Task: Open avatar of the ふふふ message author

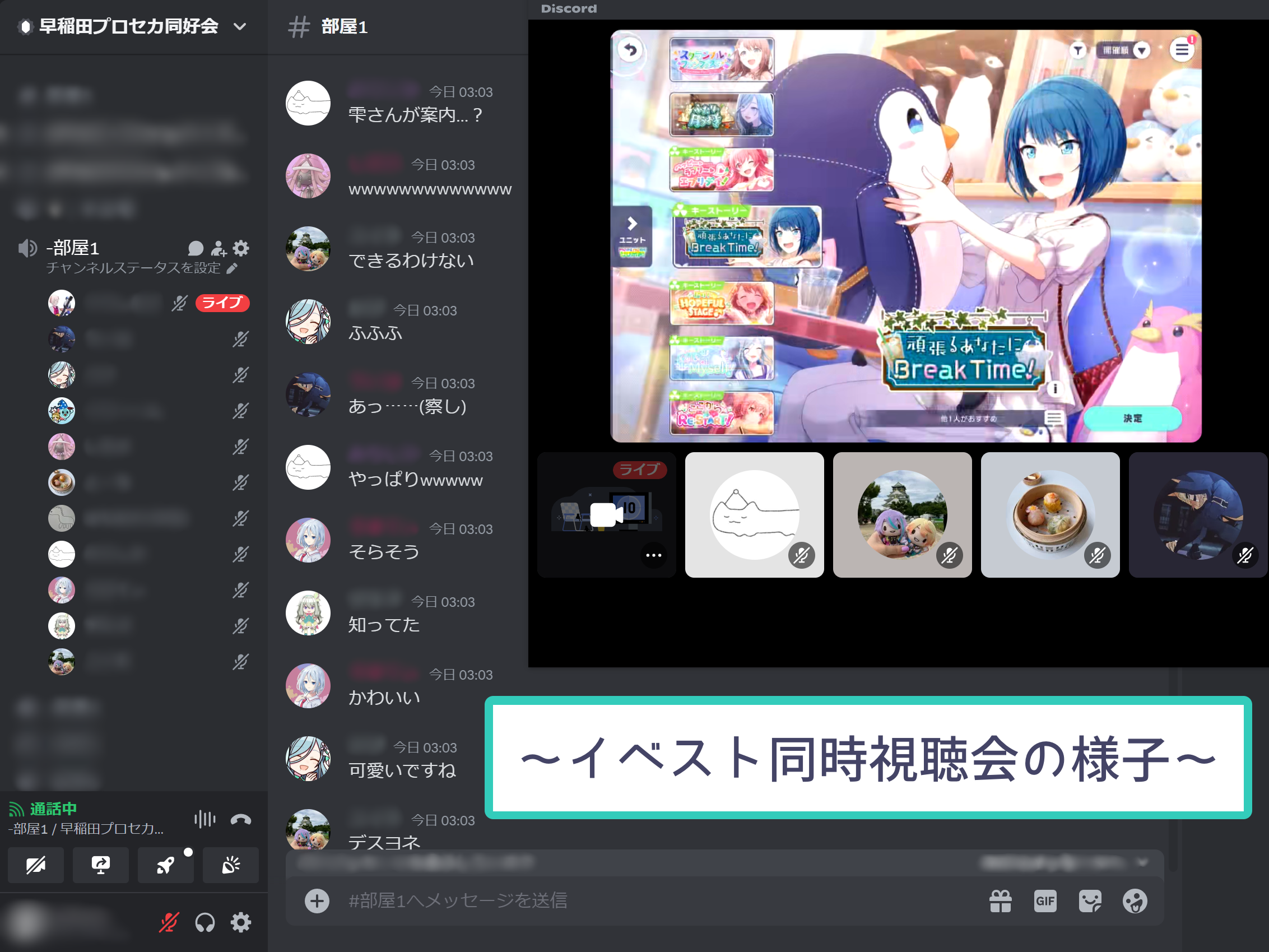Action: (308, 322)
